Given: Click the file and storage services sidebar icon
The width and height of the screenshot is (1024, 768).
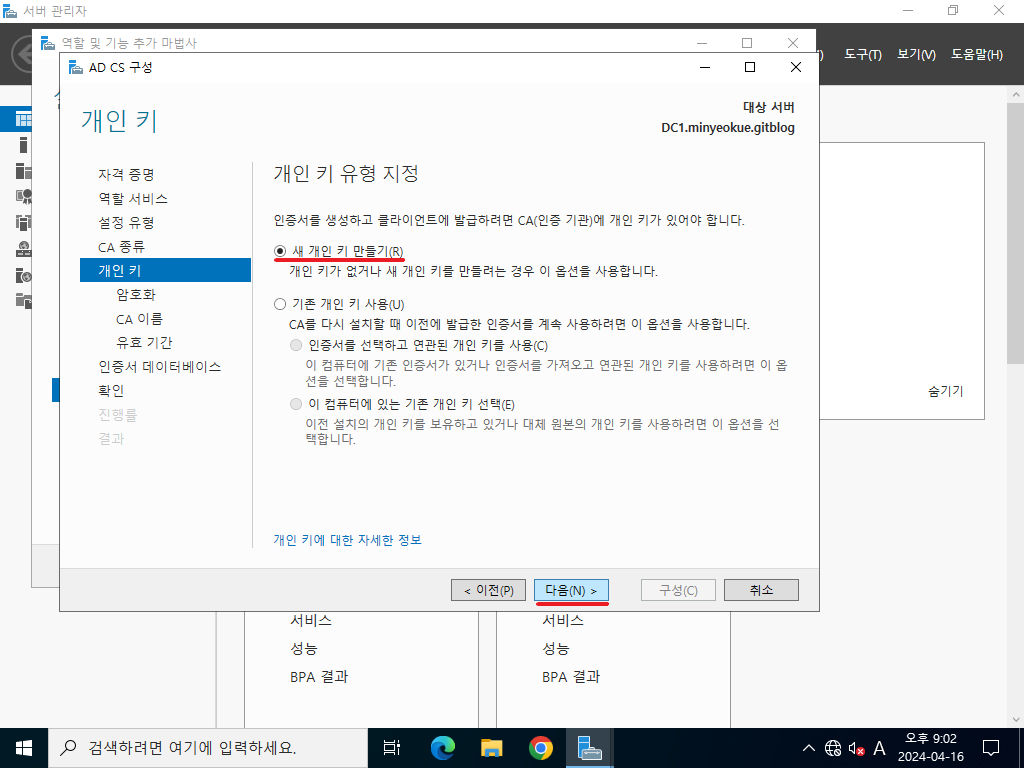Looking at the screenshot, I should pyautogui.click(x=24, y=300).
